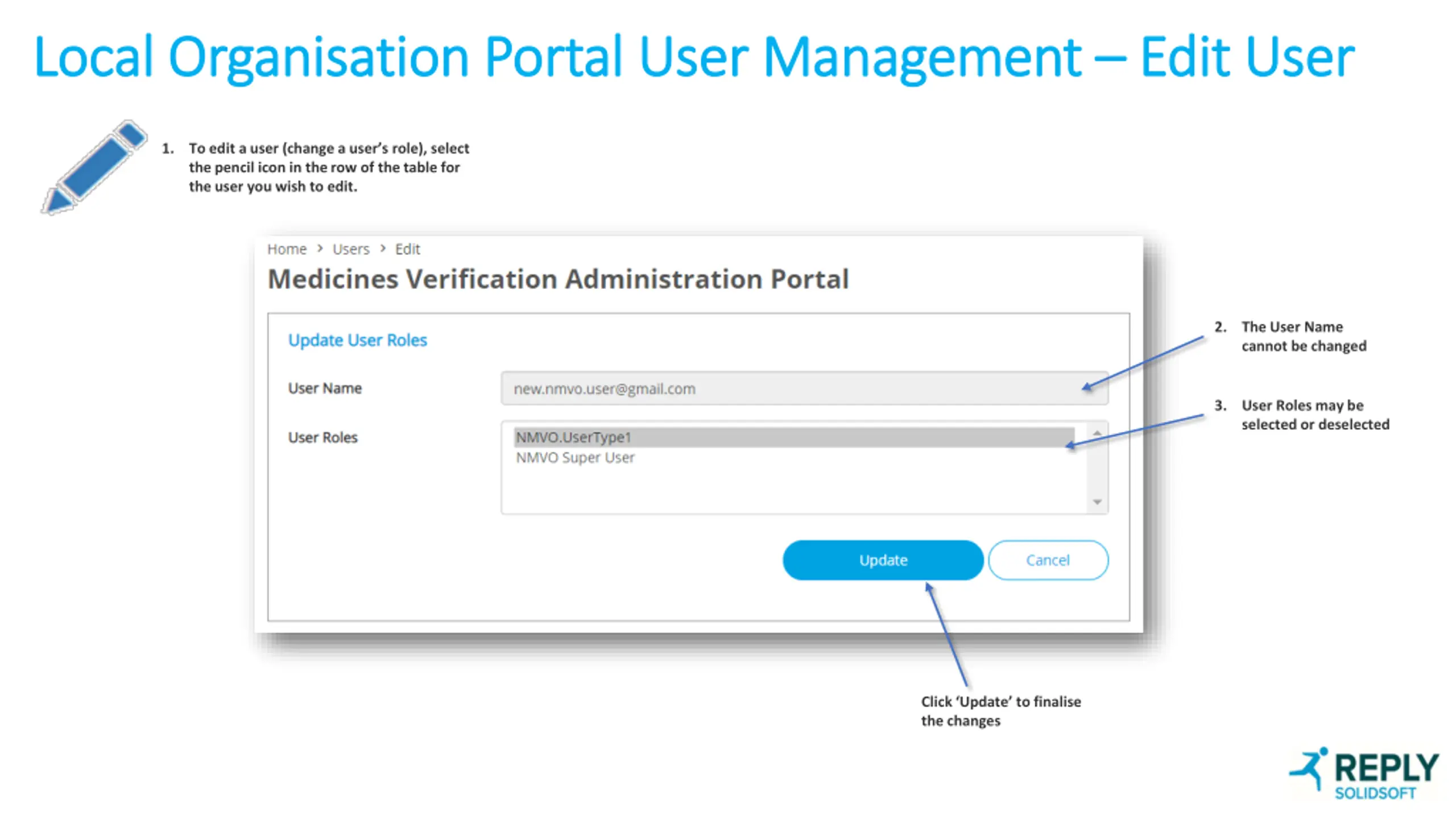Click the Update User Roles heading
1456x819 pixels.
357,340
